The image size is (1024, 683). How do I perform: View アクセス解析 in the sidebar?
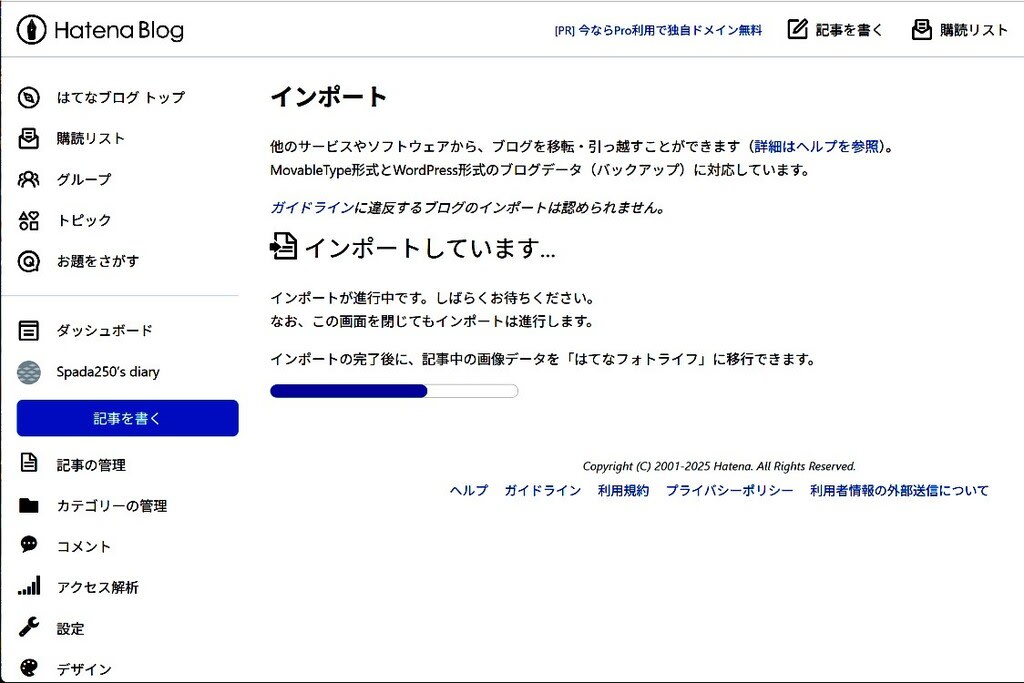pos(97,588)
